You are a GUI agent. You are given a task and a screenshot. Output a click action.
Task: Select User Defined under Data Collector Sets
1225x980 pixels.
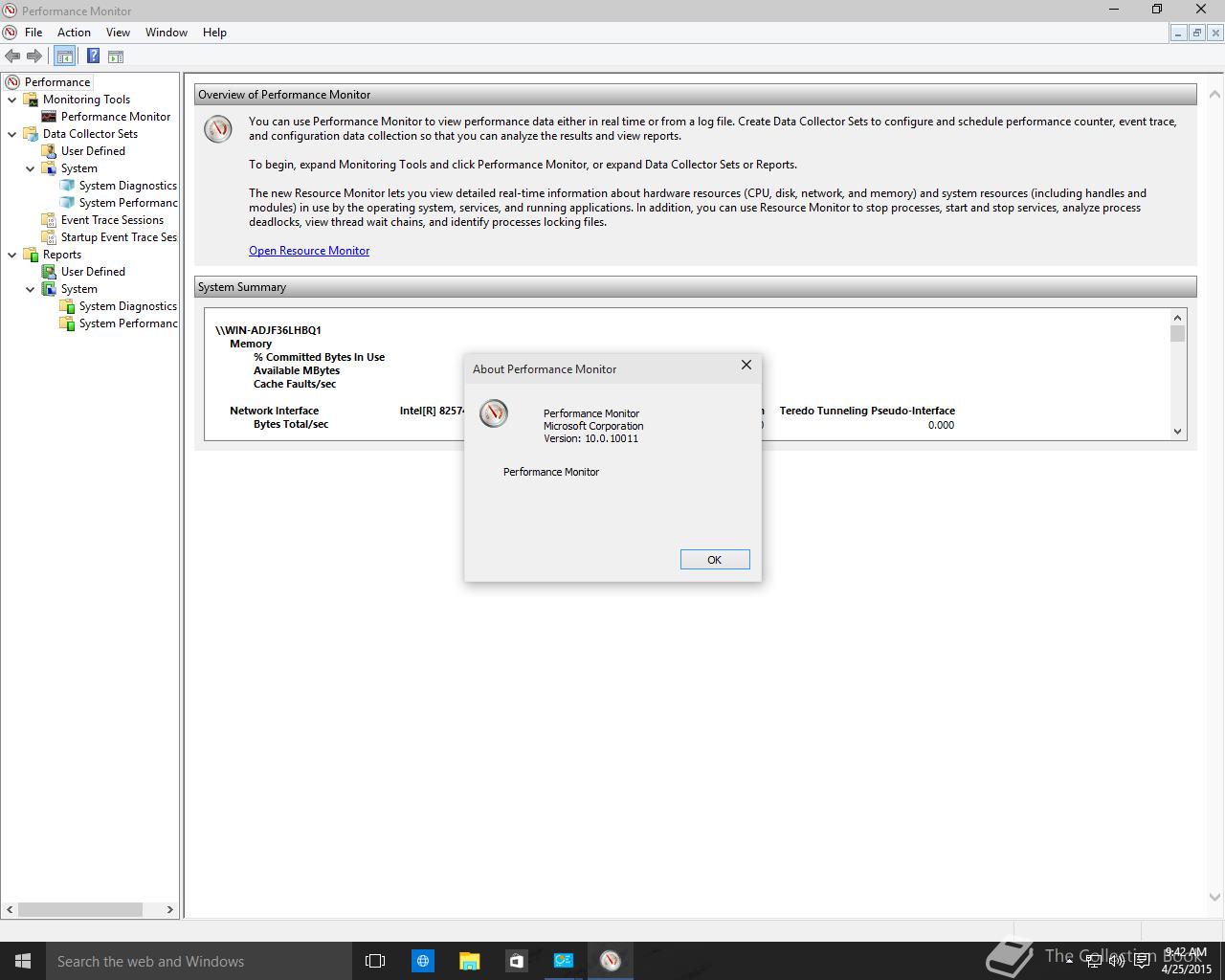pyautogui.click(x=93, y=151)
